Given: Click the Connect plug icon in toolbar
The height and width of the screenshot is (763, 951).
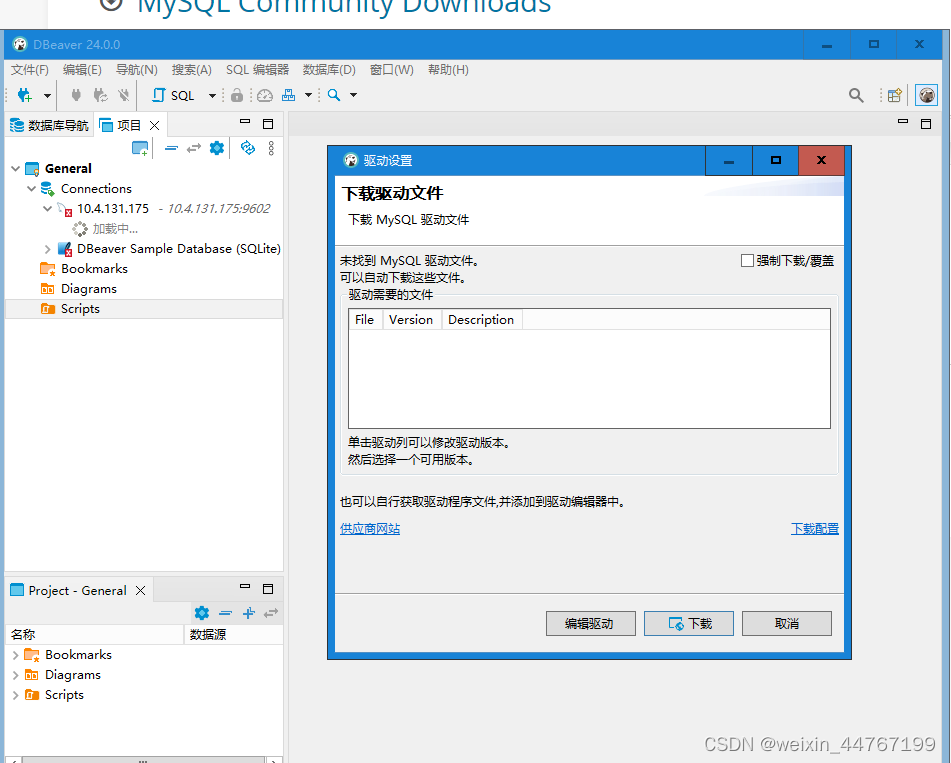Looking at the screenshot, I should 76,95.
